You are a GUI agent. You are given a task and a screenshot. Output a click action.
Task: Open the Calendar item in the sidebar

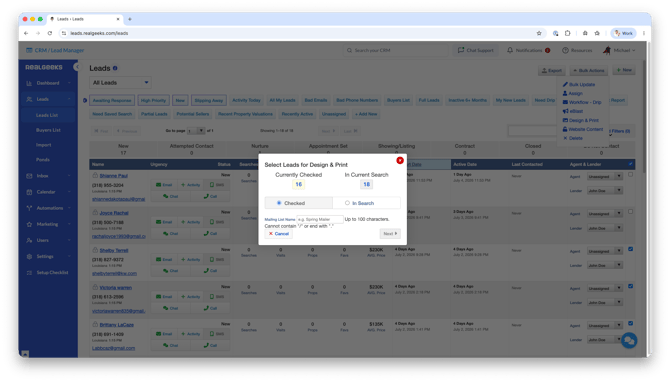[46, 192]
